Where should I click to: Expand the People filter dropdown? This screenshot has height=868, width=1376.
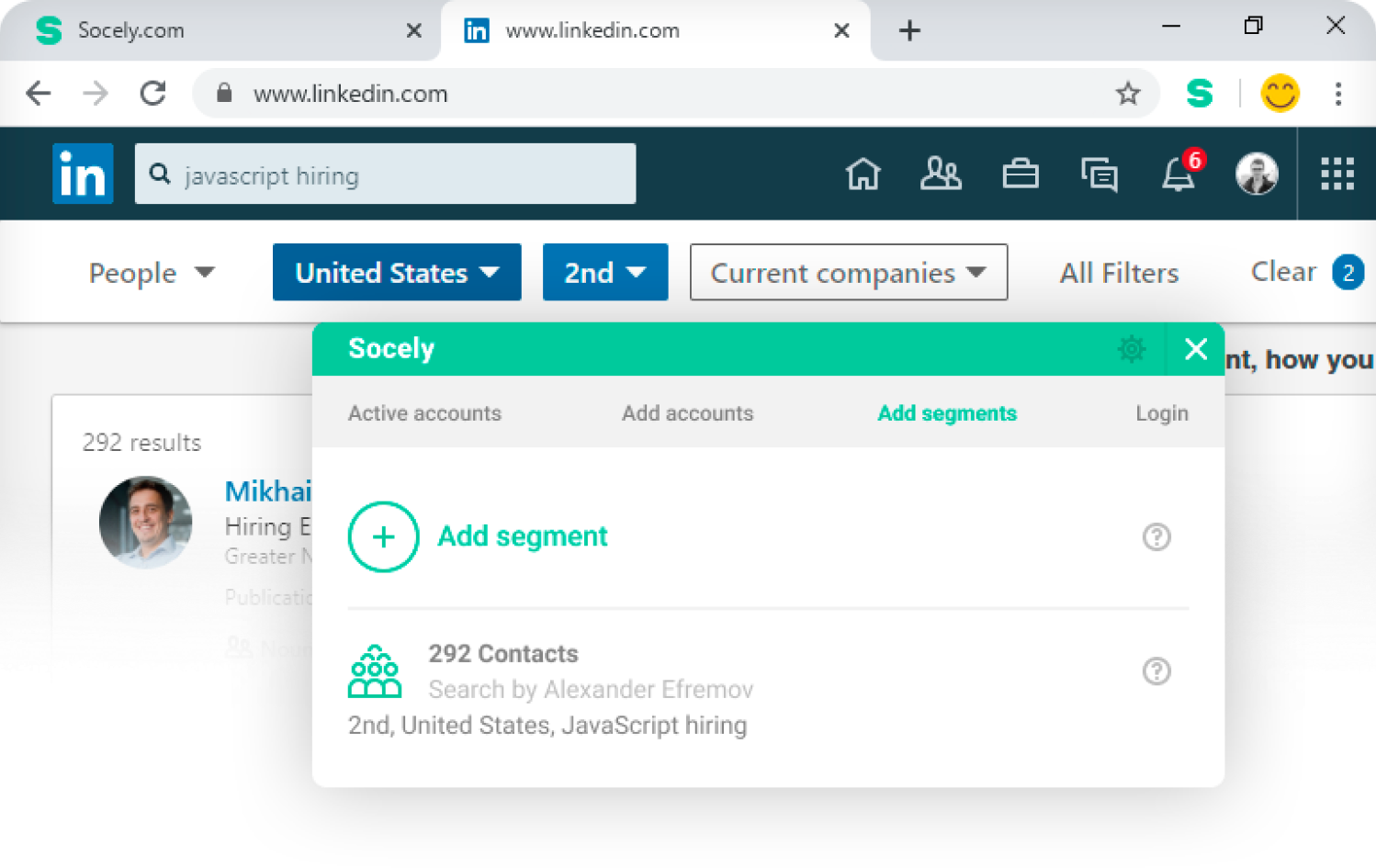click(x=152, y=273)
